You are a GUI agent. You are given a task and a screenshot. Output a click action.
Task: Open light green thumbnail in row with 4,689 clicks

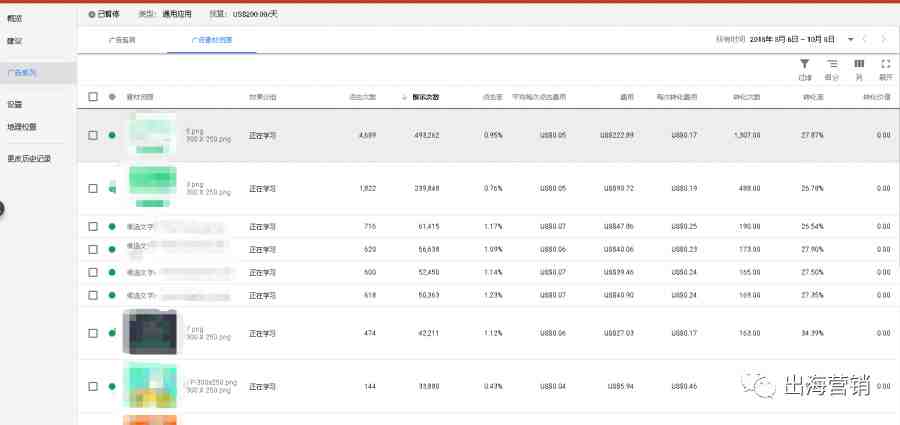tap(151, 134)
